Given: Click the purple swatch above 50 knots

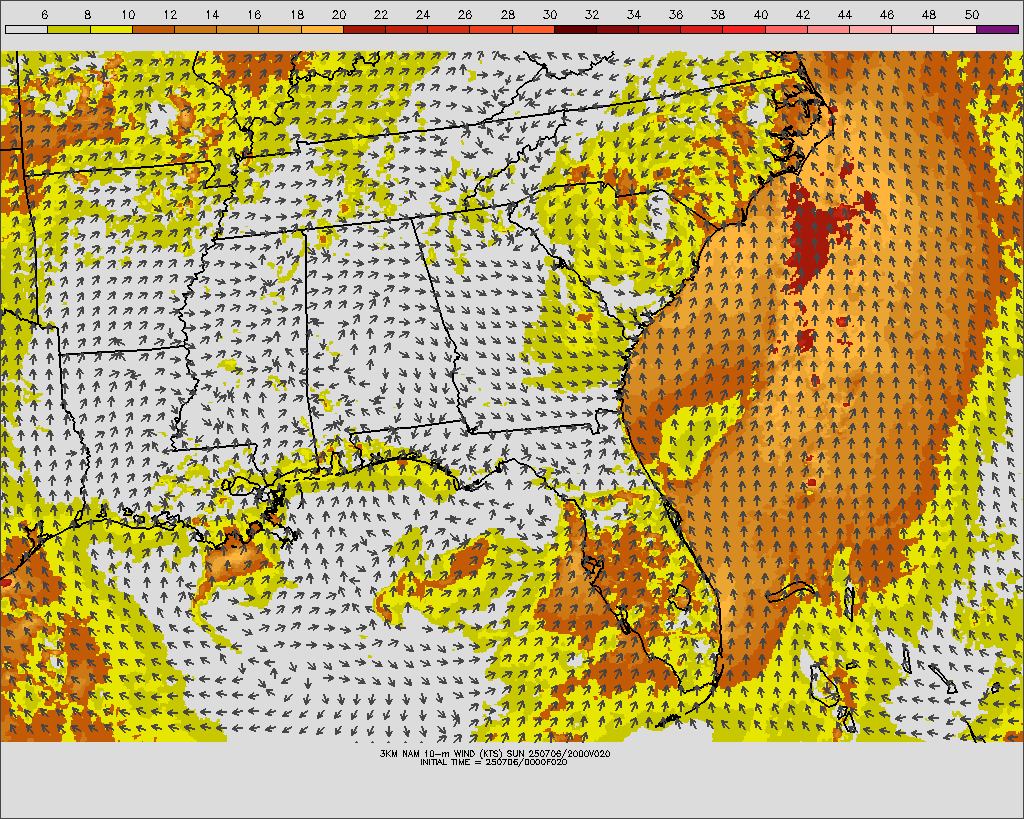Looking at the screenshot, I should tap(998, 29).
